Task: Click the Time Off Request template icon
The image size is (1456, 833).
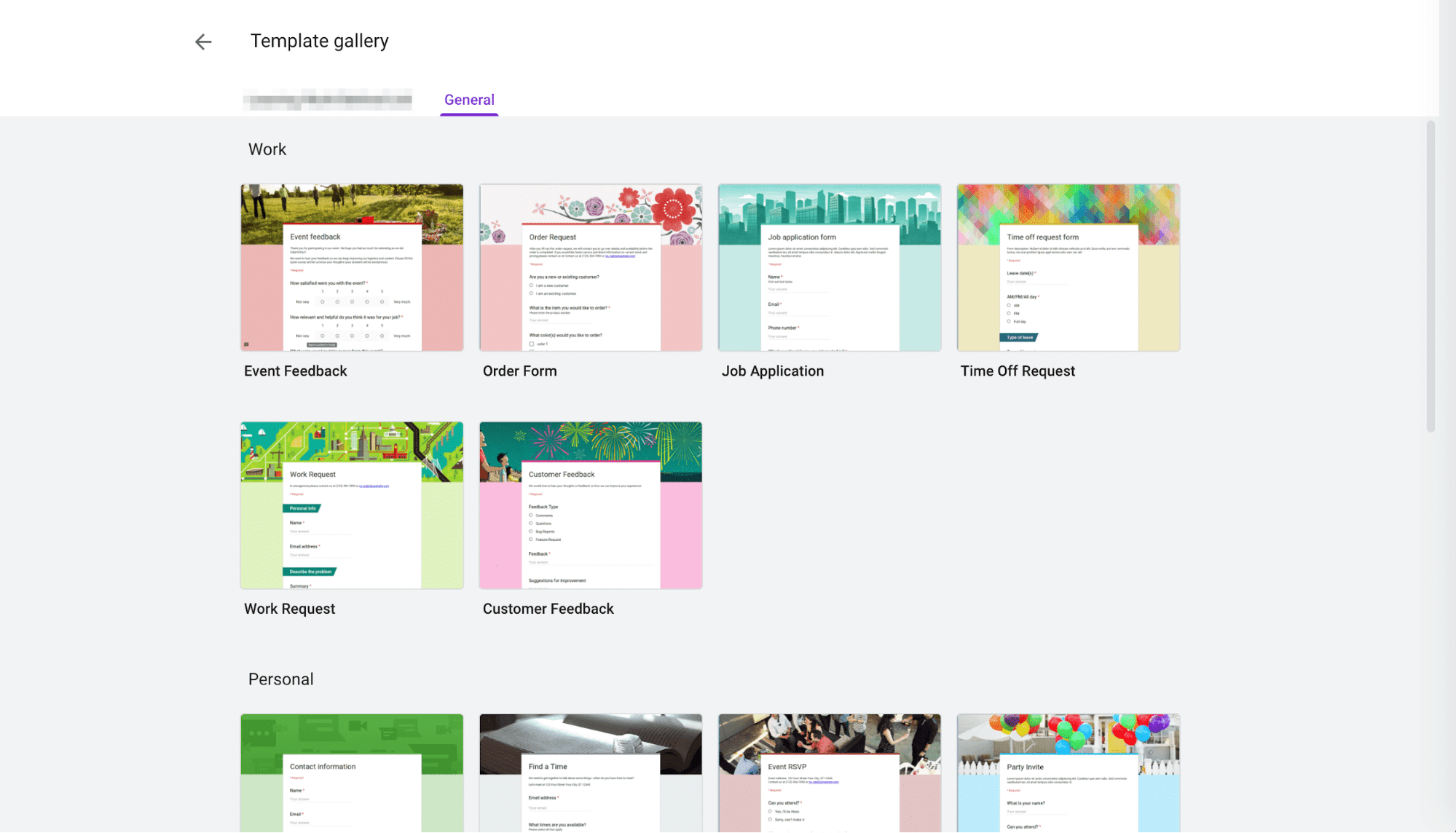Action: coord(1068,267)
